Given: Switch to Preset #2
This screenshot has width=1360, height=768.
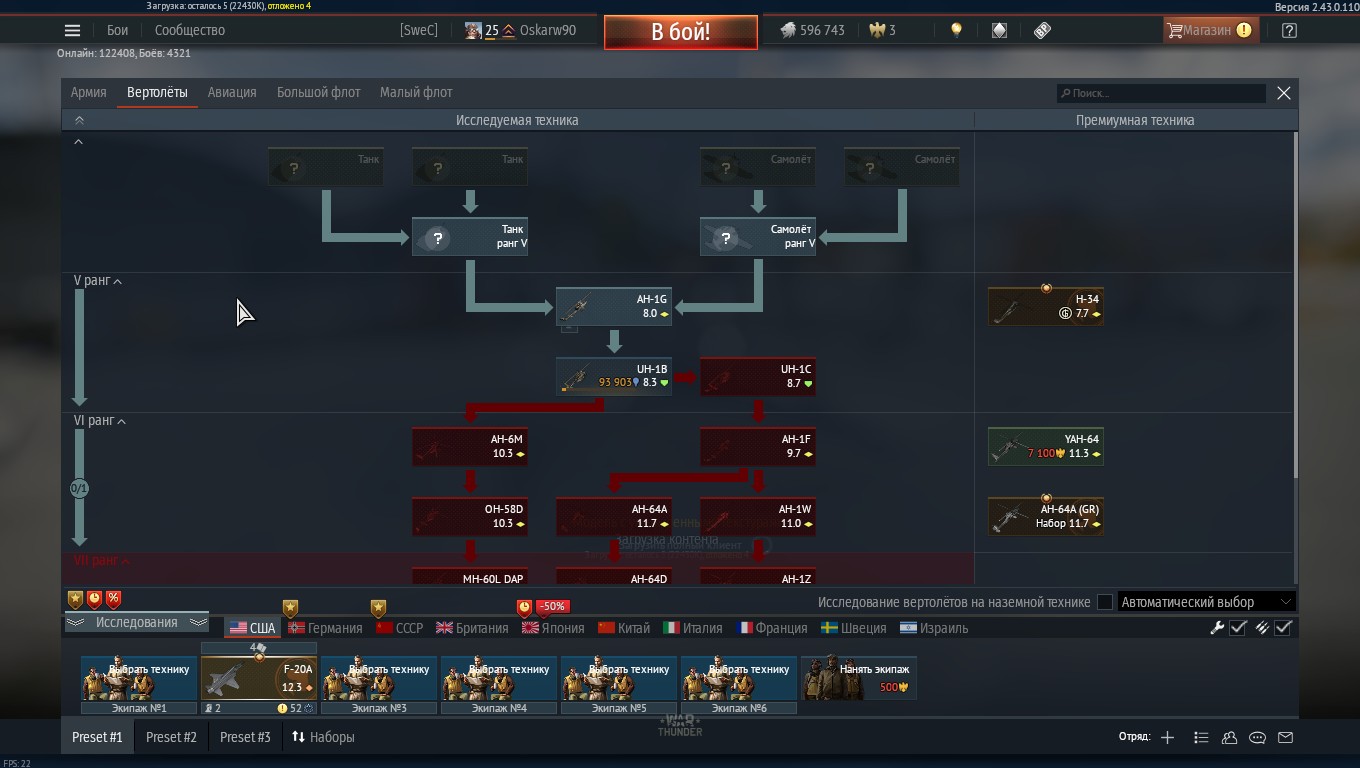Looking at the screenshot, I should 171,737.
